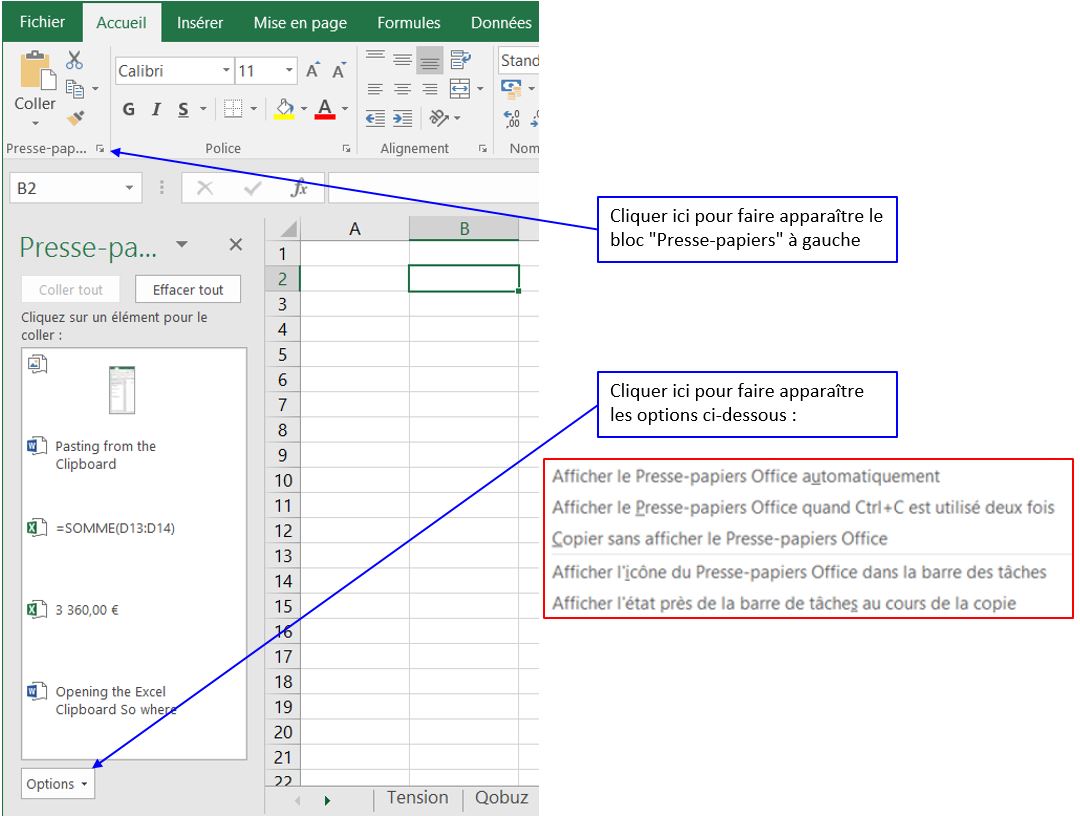Click the red A font color swatch

click(x=324, y=110)
